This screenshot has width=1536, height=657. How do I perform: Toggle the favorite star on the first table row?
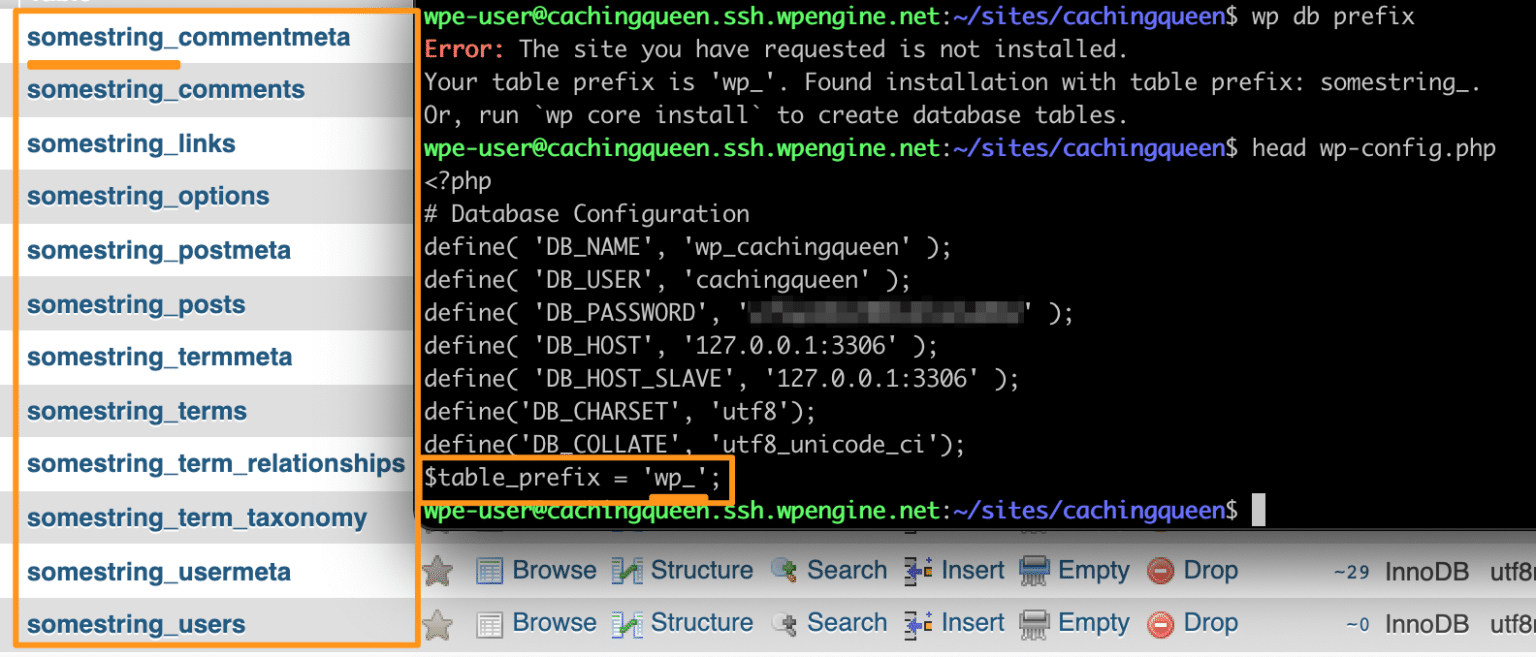(437, 570)
